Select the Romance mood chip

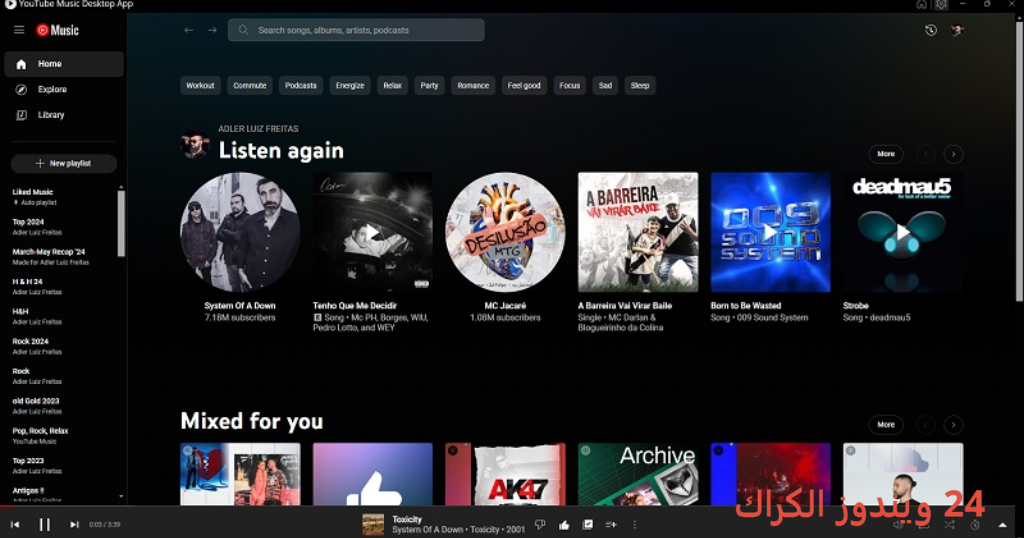[x=473, y=86]
